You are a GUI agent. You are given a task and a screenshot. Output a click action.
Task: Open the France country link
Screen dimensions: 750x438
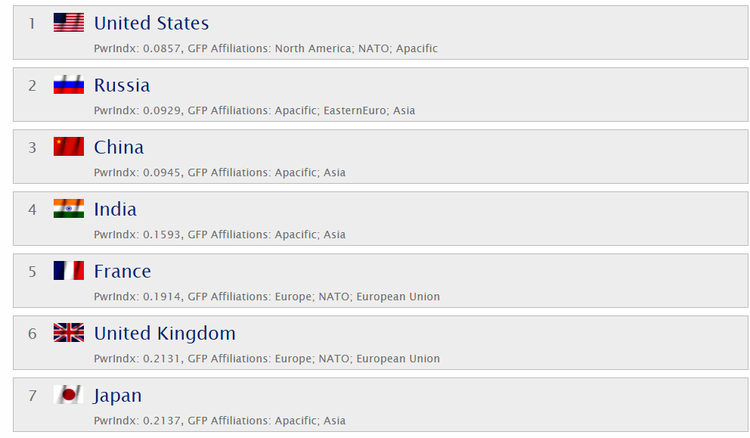pyautogui.click(x=122, y=271)
